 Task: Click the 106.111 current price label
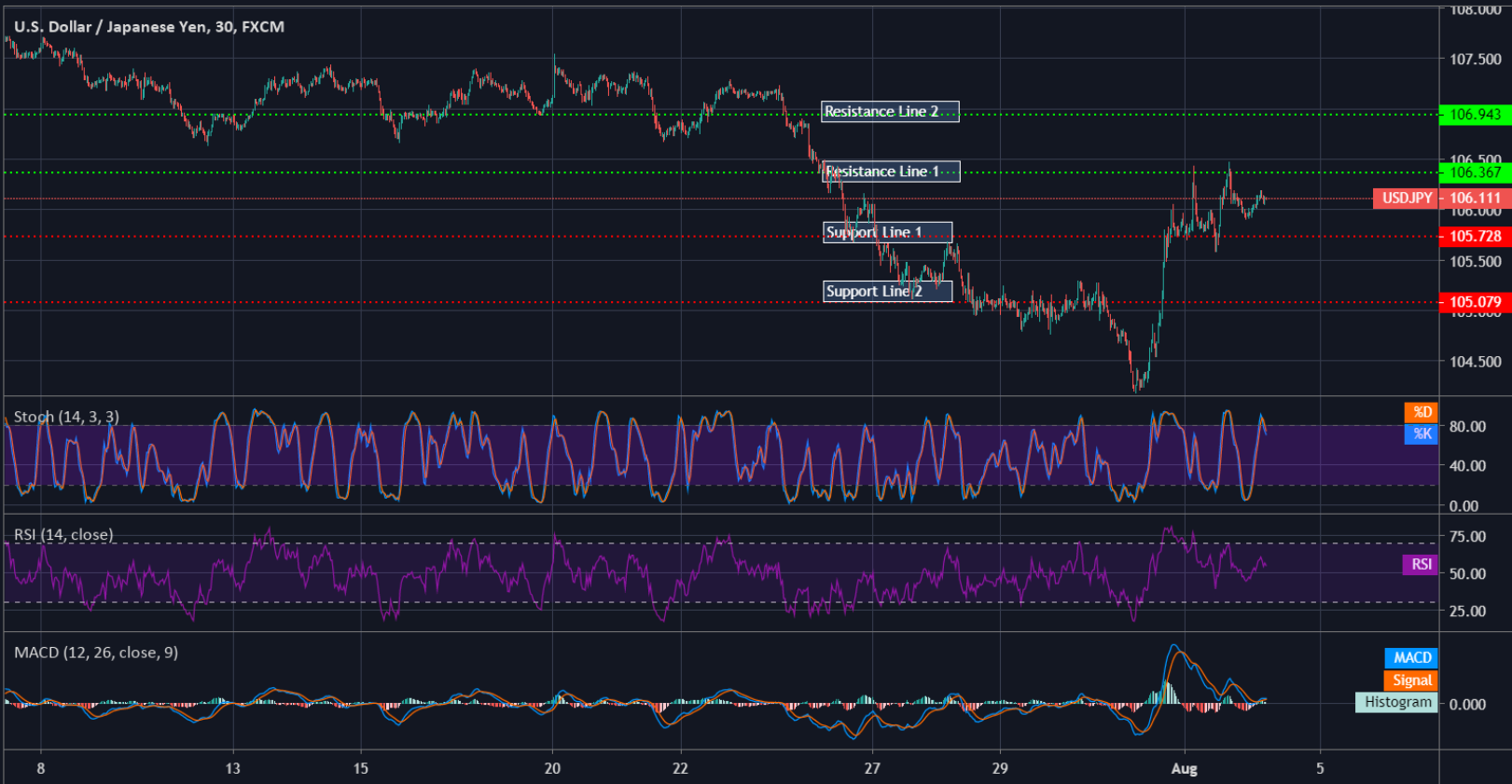click(x=1475, y=198)
